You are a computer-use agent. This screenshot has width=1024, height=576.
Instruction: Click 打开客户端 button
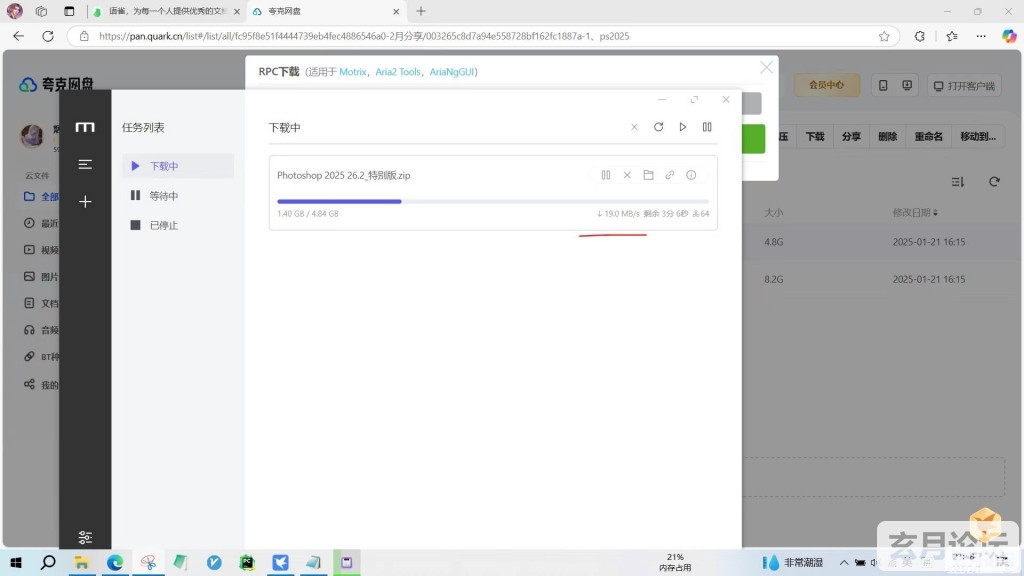pyautogui.click(x=964, y=86)
